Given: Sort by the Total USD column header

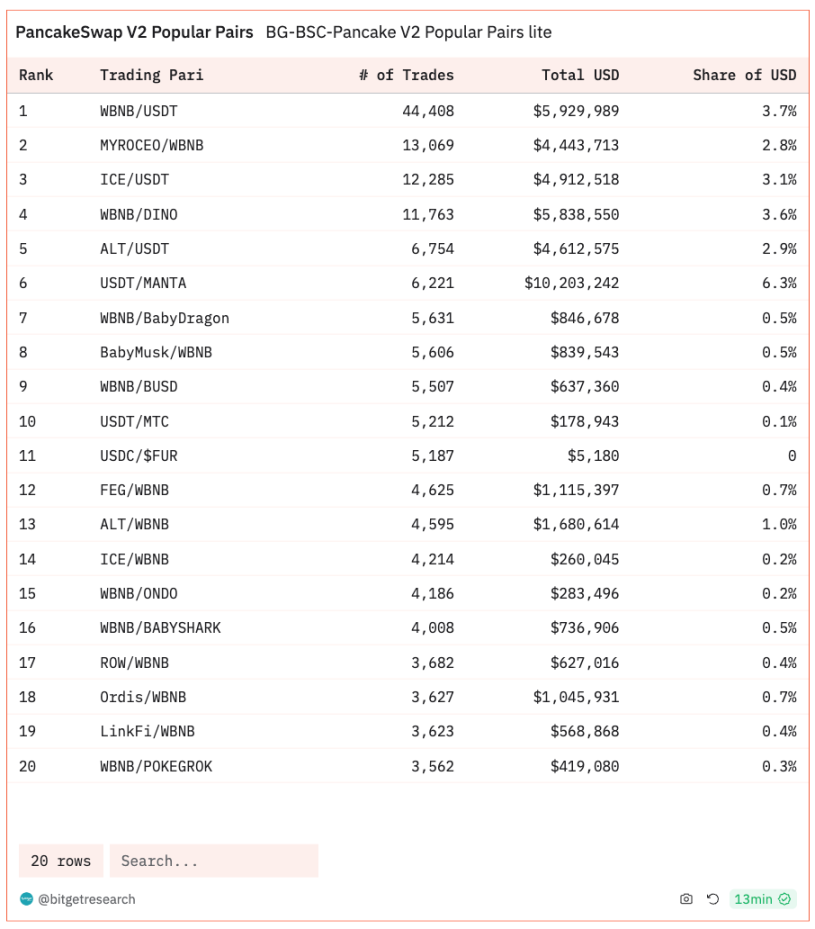Looking at the screenshot, I should (580, 75).
